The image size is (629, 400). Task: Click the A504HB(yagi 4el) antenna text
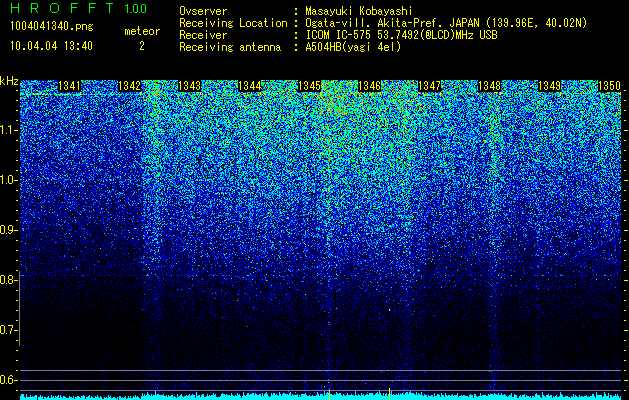point(353,47)
